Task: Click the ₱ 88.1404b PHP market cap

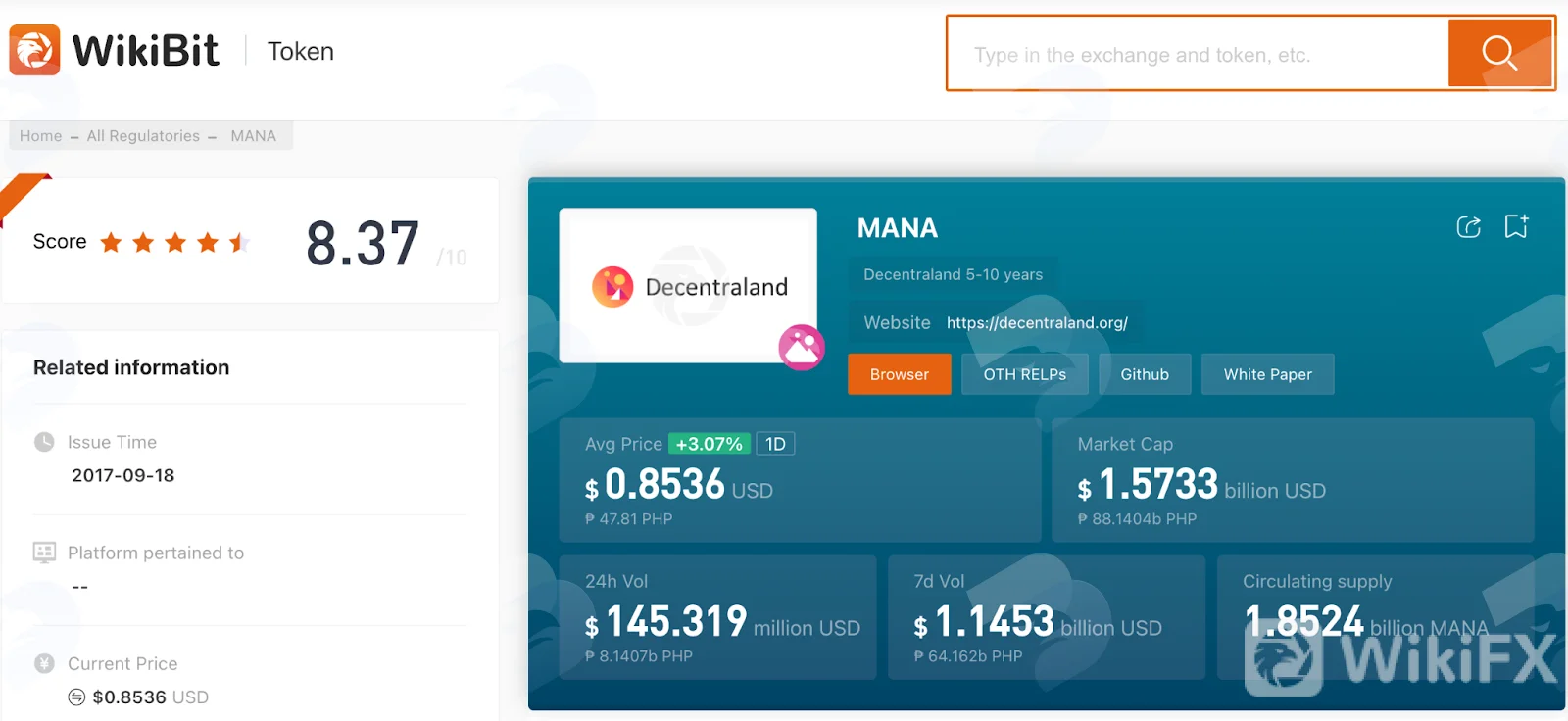Action: tap(1138, 519)
